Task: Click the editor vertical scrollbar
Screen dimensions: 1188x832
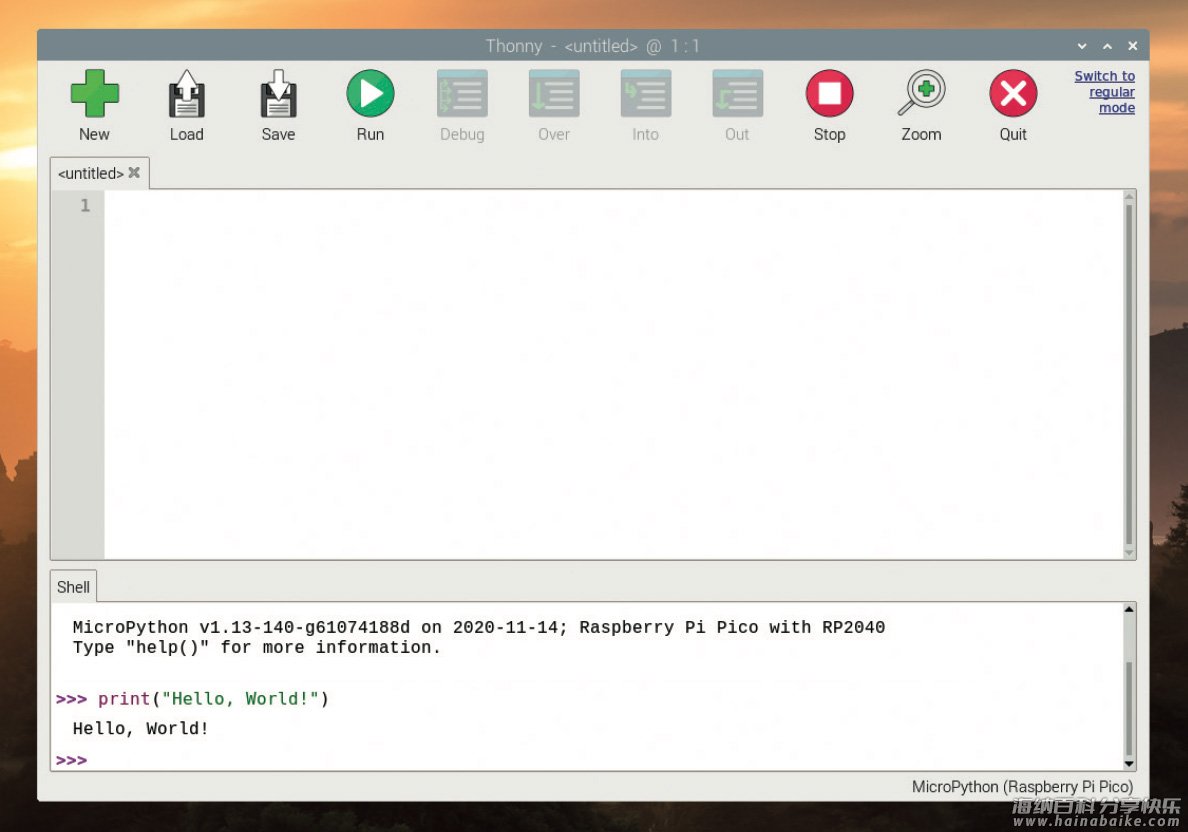Action: [x=1129, y=374]
